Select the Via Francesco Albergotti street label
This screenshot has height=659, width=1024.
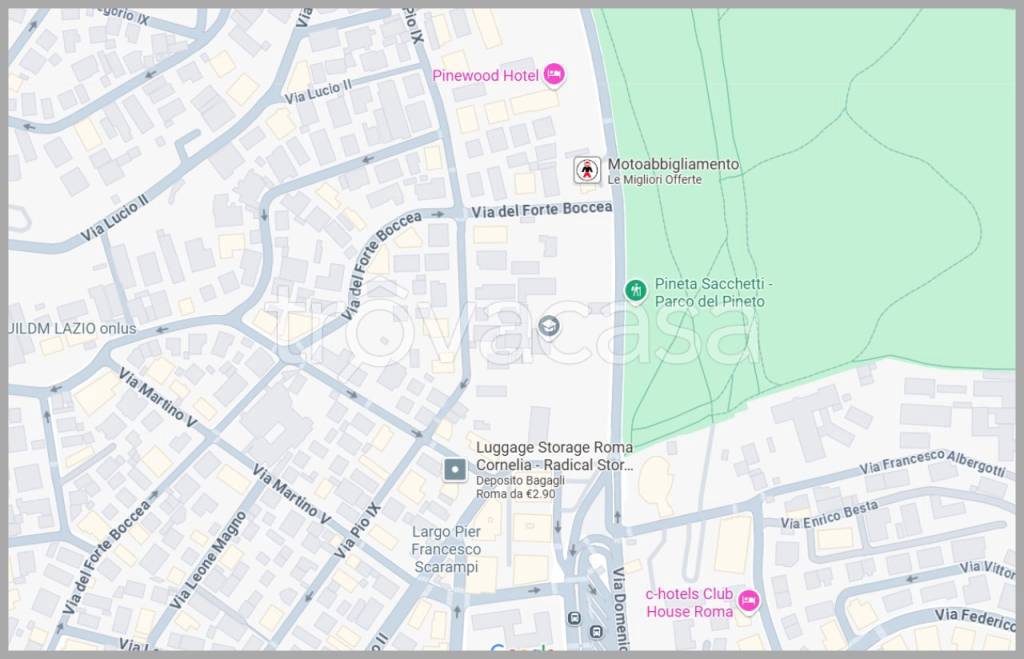932,462
